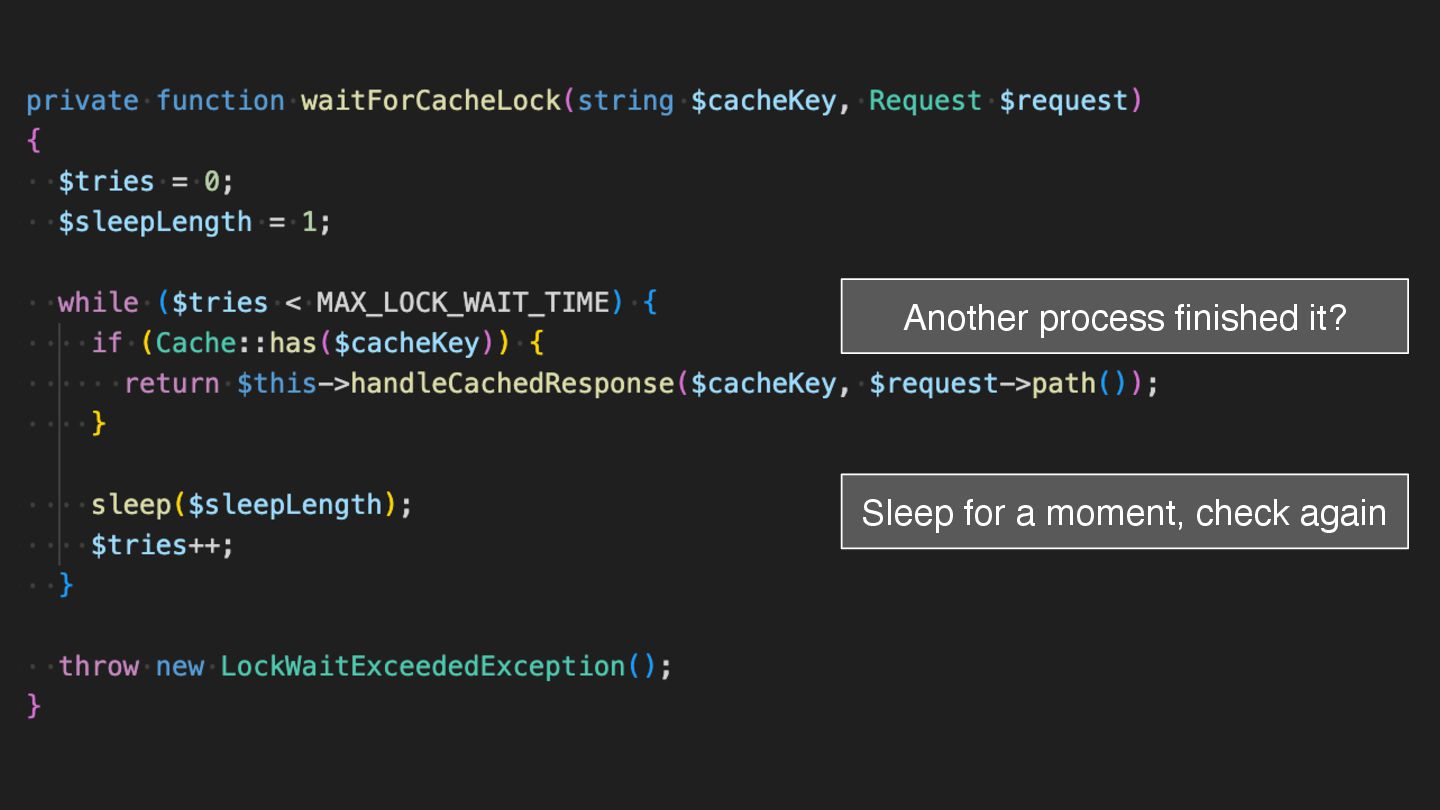The image size is (1440, 810).
Task: Click the waitForCacheLock function name
Action: [x=431, y=101]
